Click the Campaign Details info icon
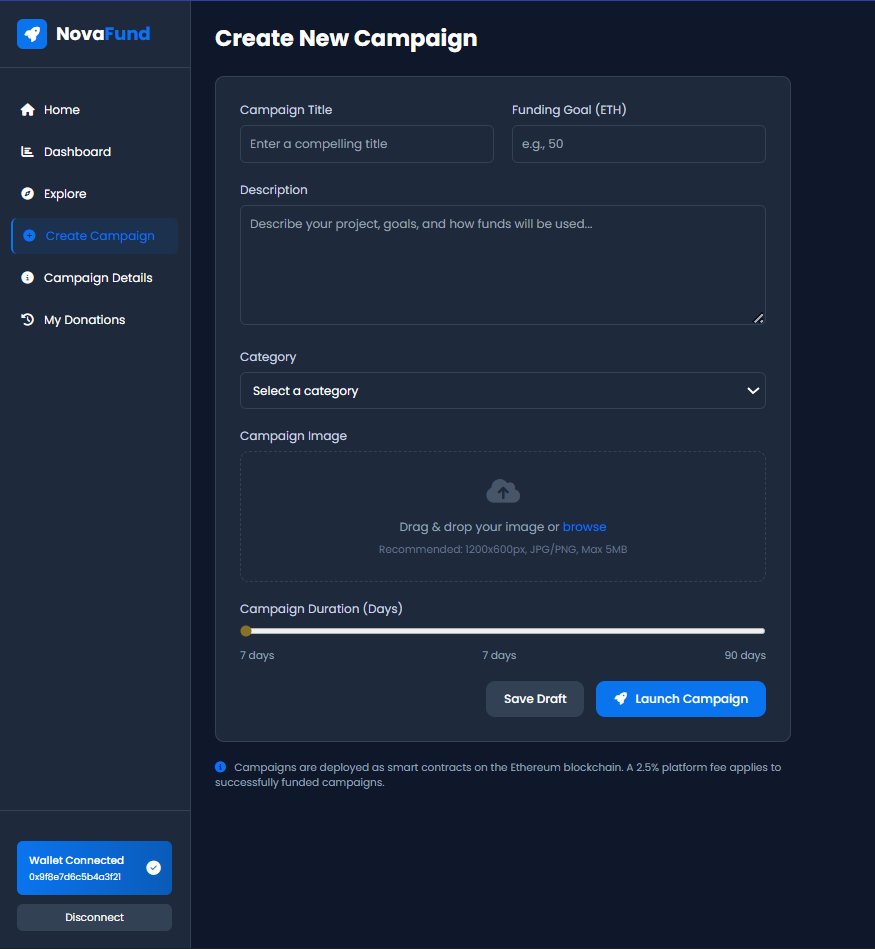The width and height of the screenshot is (875, 949). [27, 278]
